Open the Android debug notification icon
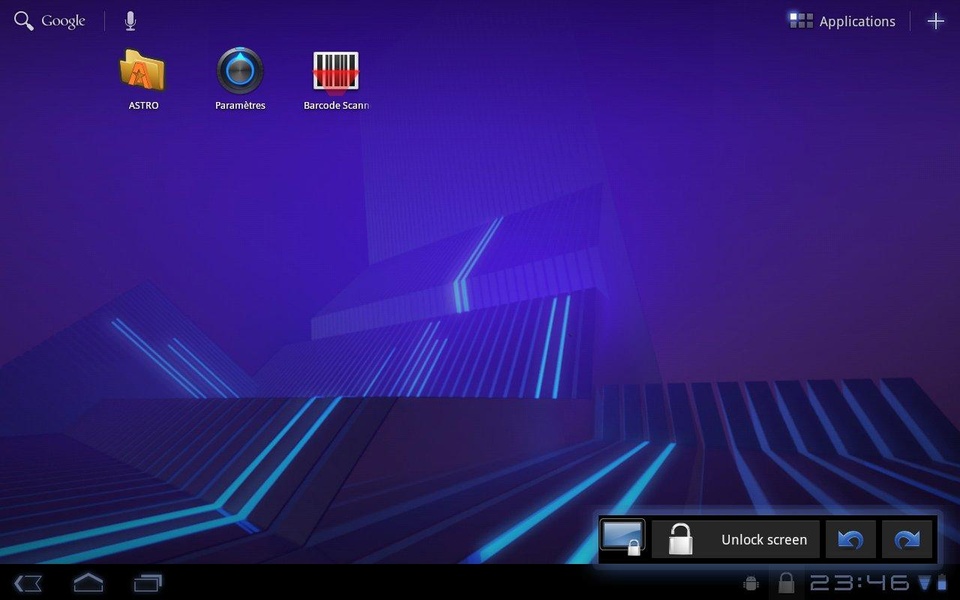 pyautogui.click(x=751, y=583)
